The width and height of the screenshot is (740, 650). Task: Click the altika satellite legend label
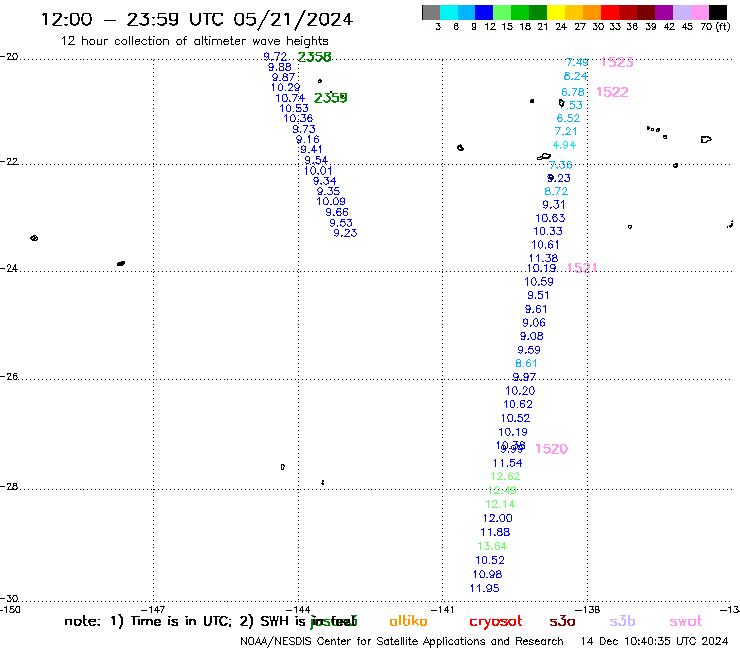point(408,621)
